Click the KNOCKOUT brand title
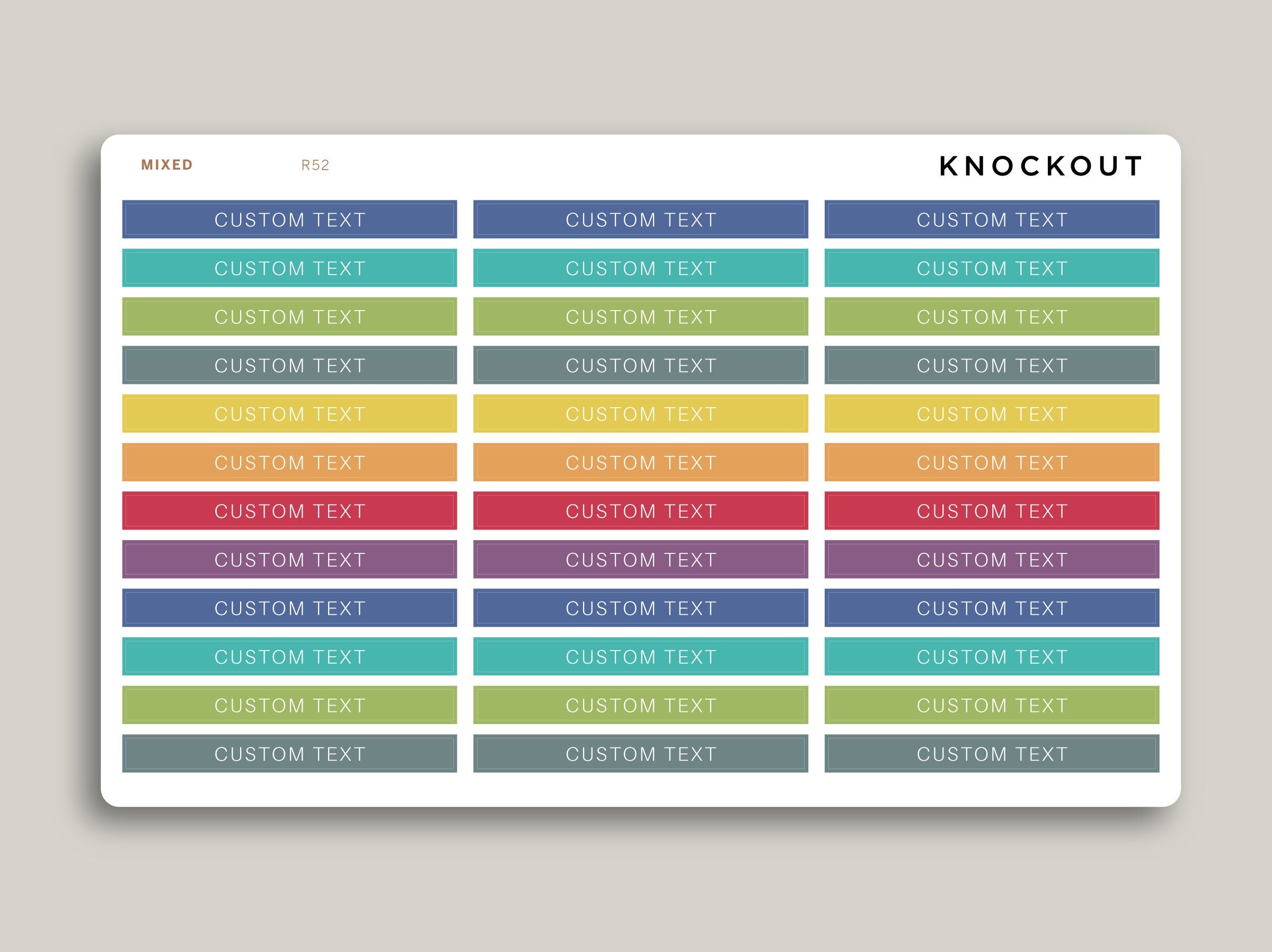 click(1040, 166)
